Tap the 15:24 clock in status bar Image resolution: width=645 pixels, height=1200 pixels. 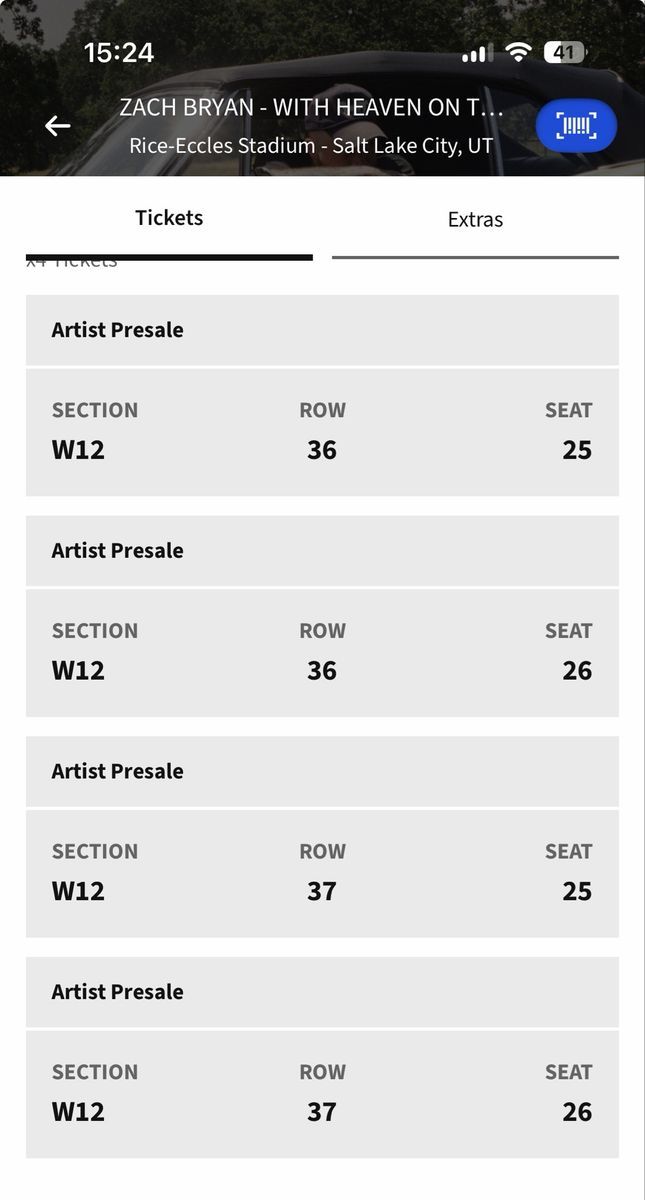coord(119,53)
